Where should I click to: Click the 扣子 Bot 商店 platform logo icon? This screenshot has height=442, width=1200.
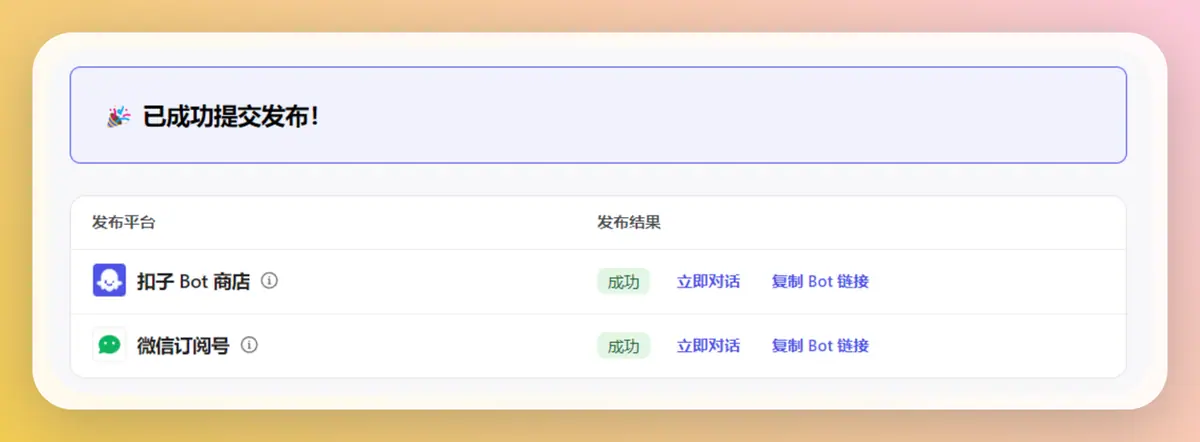click(x=109, y=281)
